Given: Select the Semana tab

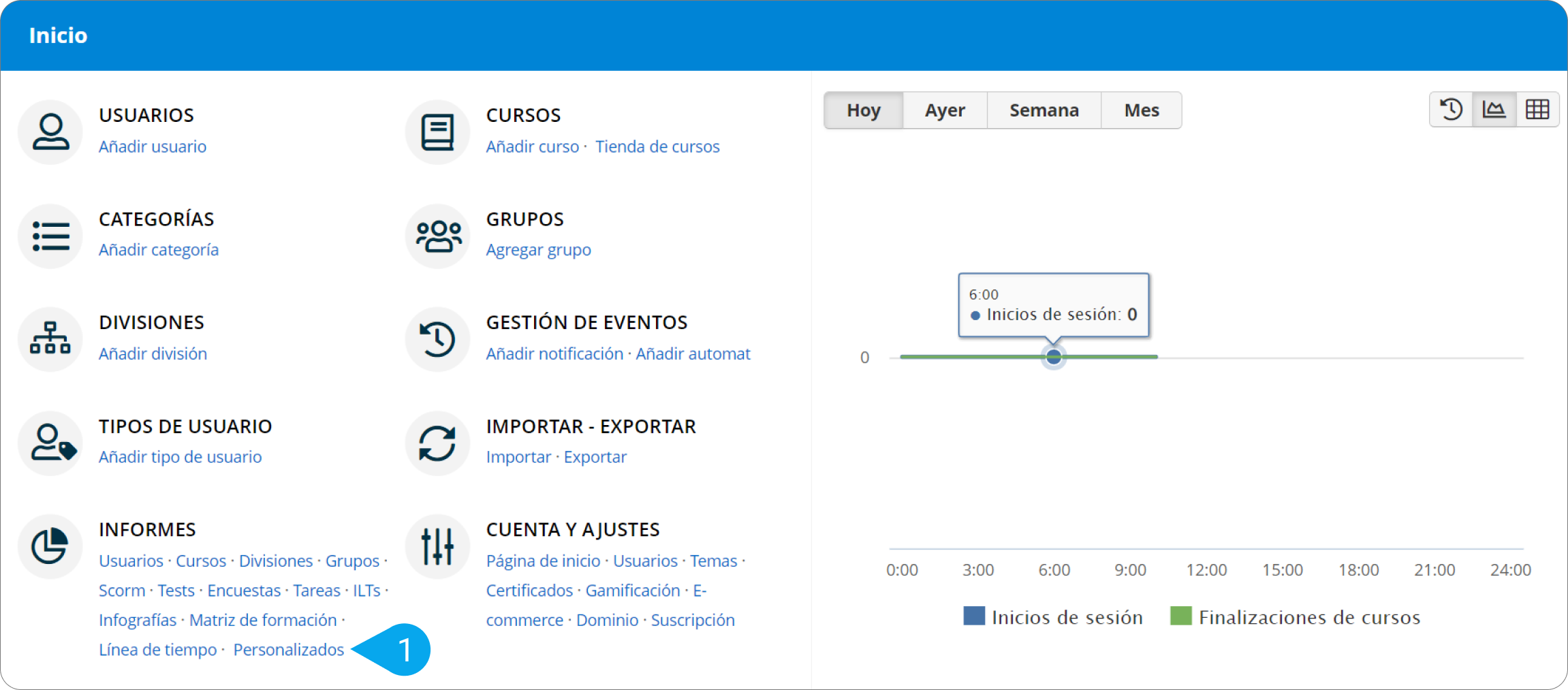Looking at the screenshot, I should click(x=1044, y=110).
